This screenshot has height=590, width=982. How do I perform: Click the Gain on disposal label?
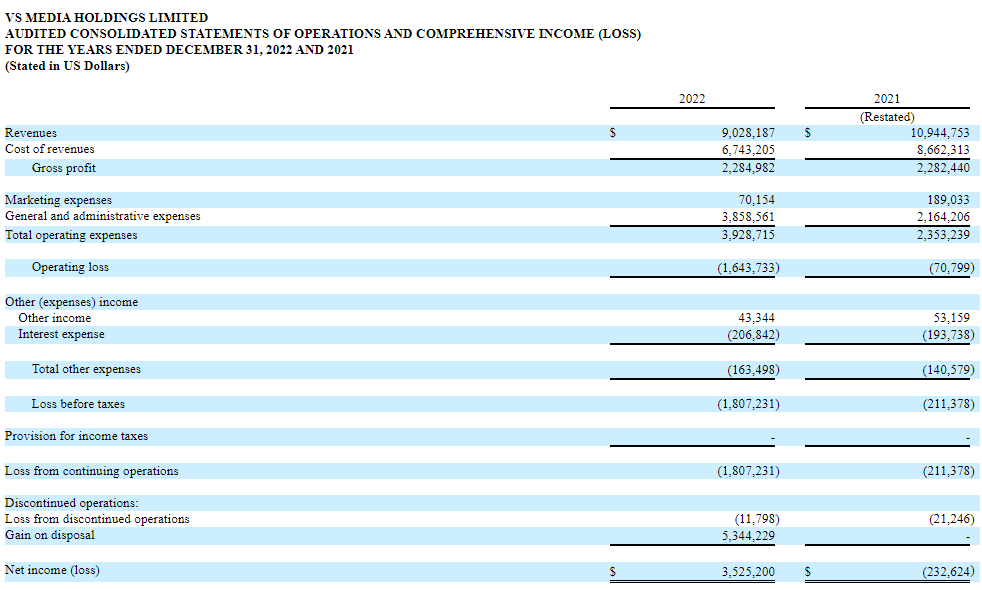(x=49, y=535)
